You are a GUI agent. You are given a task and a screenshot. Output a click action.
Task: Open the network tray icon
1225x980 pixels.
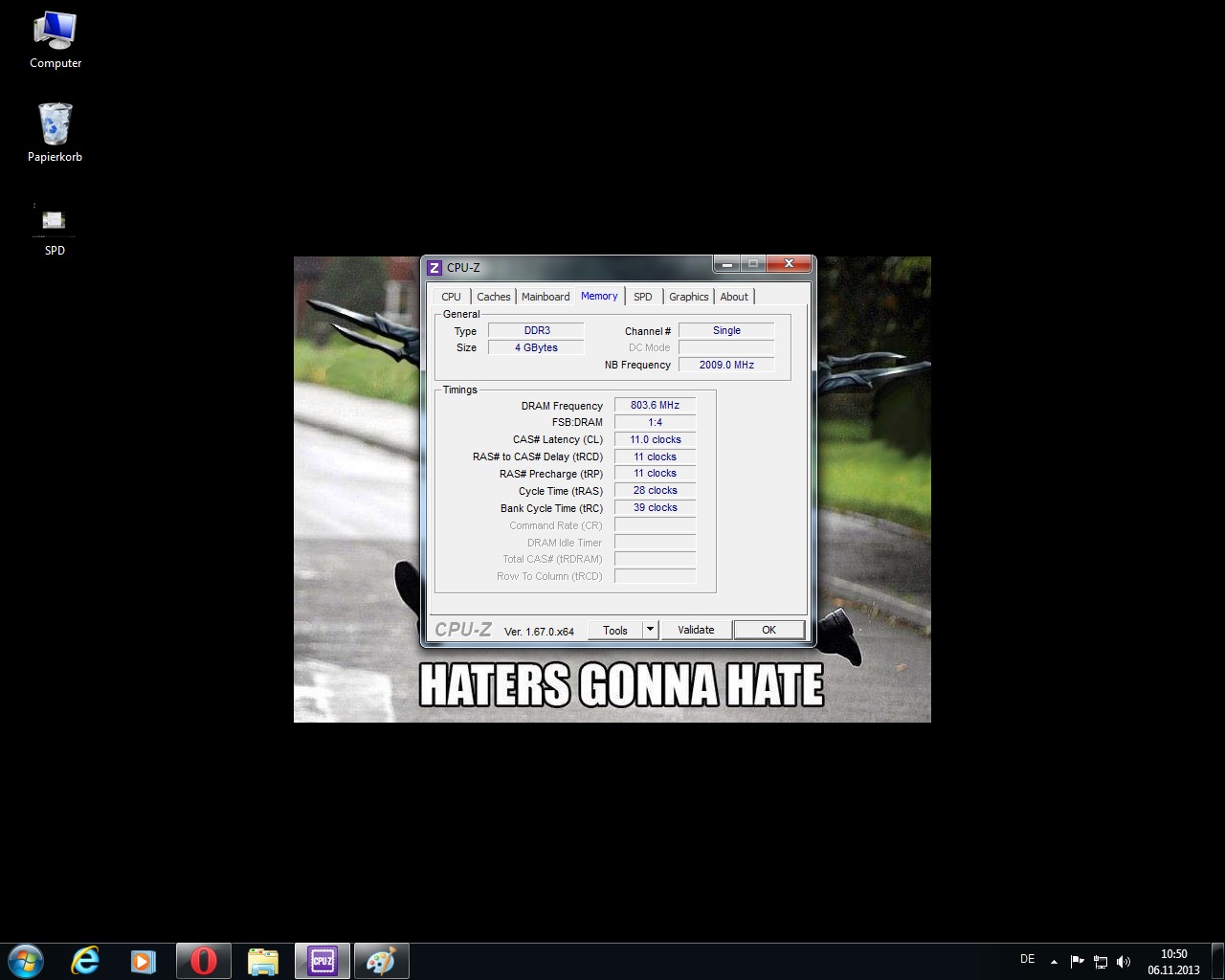pos(1101,961)
